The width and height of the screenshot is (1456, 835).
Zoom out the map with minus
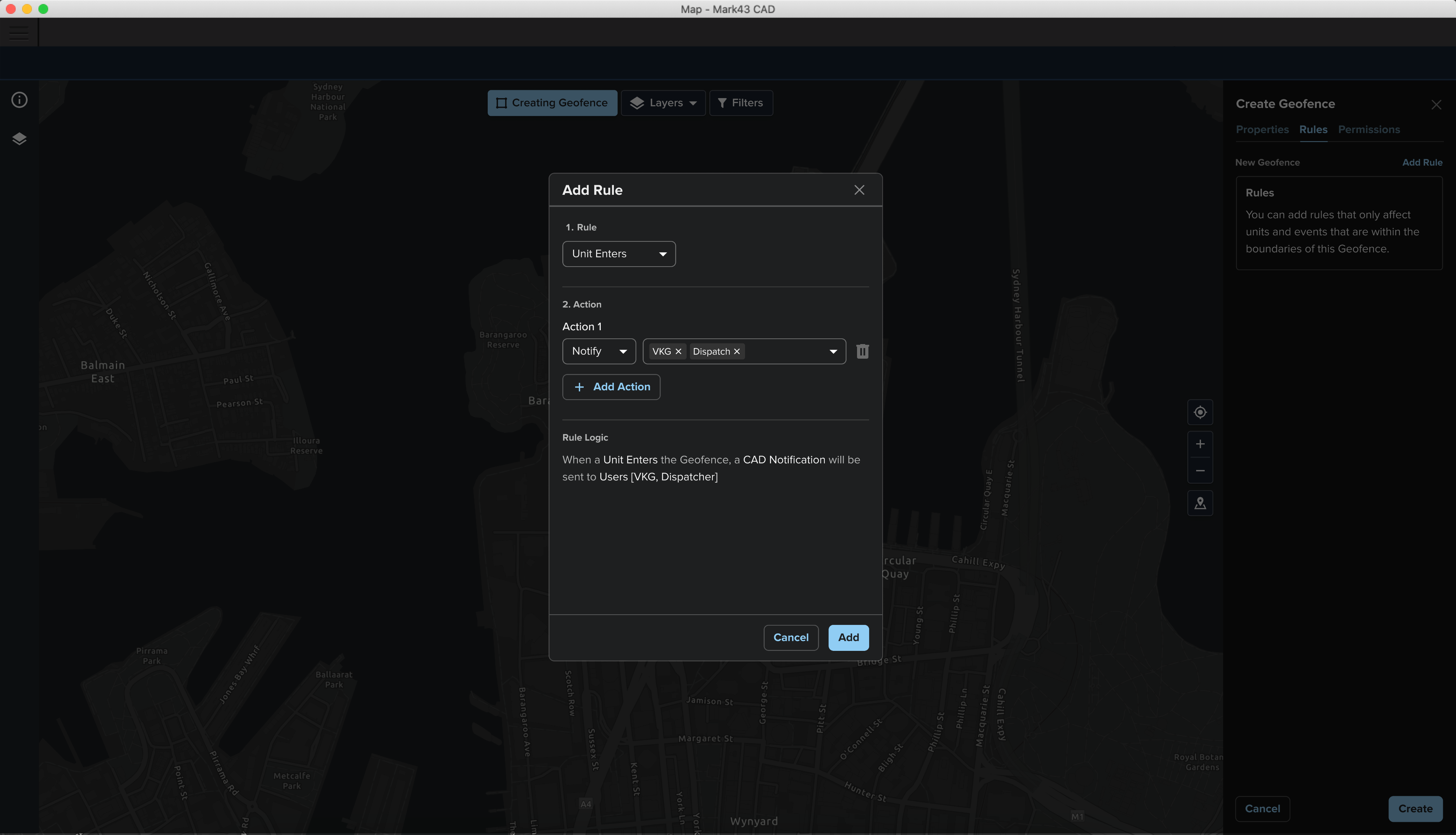(x=1200, y=471)
